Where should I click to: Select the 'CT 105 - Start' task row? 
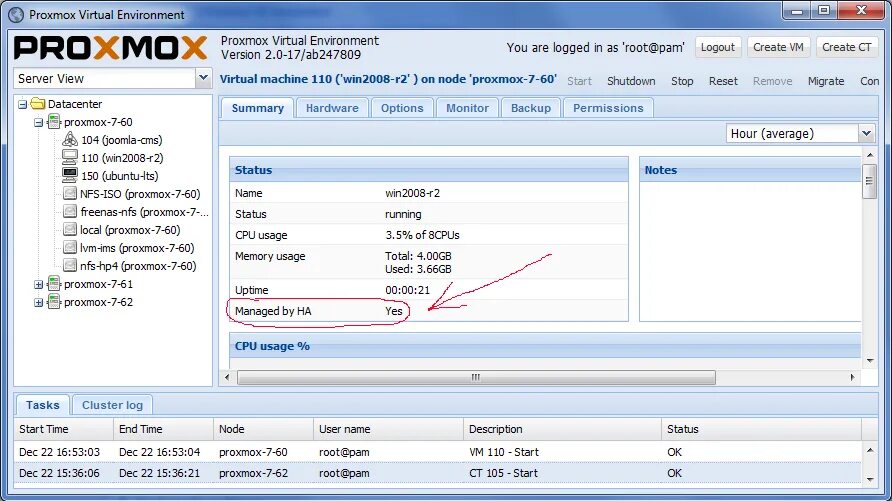click(x=438, y=473)
